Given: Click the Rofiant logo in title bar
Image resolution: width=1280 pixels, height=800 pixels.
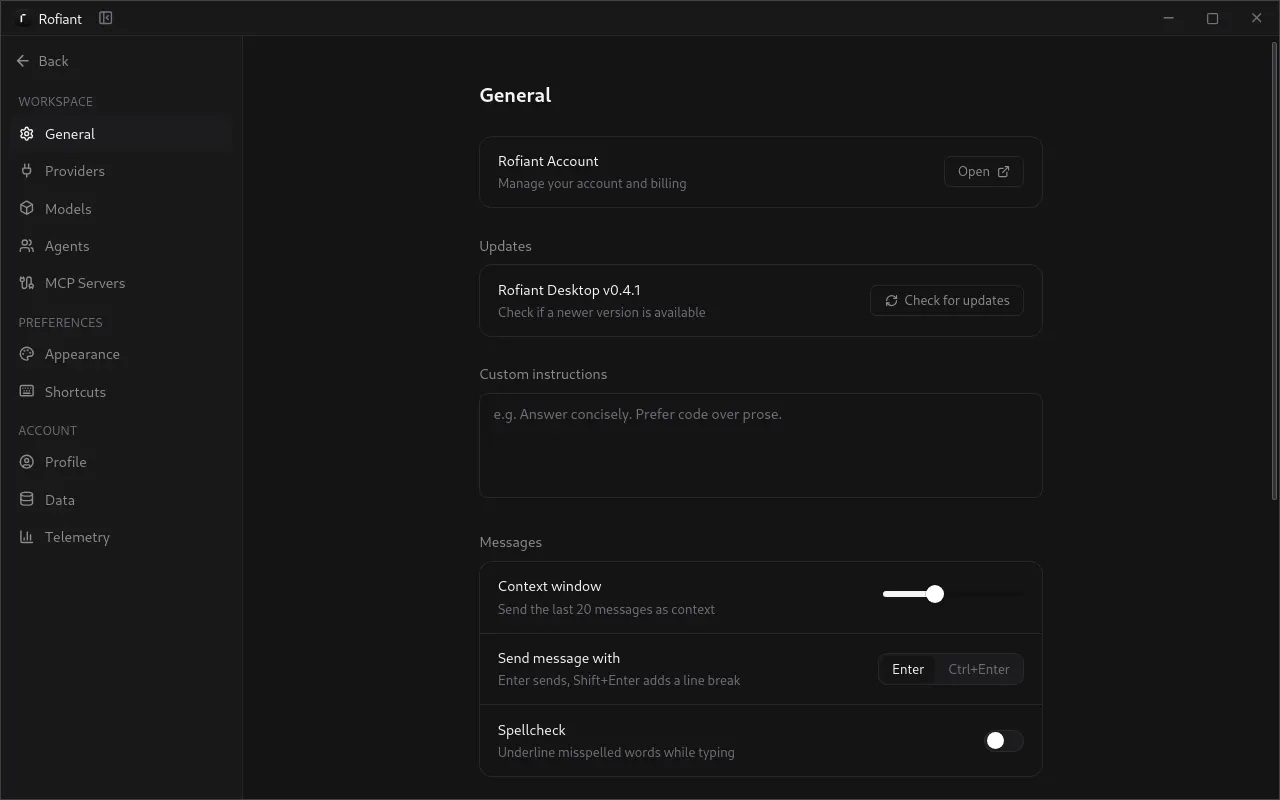Looking at the screenshot, I should tap(22, 18).
